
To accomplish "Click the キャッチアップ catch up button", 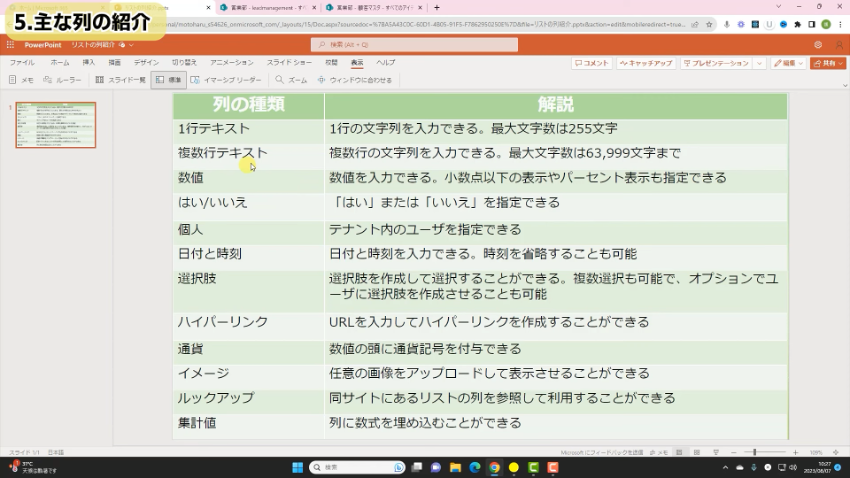I will (646, 63).
